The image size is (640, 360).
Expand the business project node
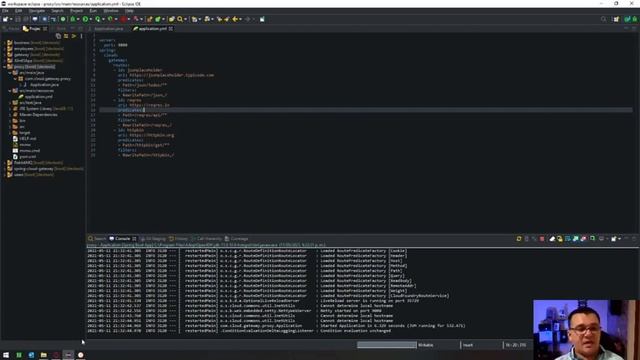[4, 42]
